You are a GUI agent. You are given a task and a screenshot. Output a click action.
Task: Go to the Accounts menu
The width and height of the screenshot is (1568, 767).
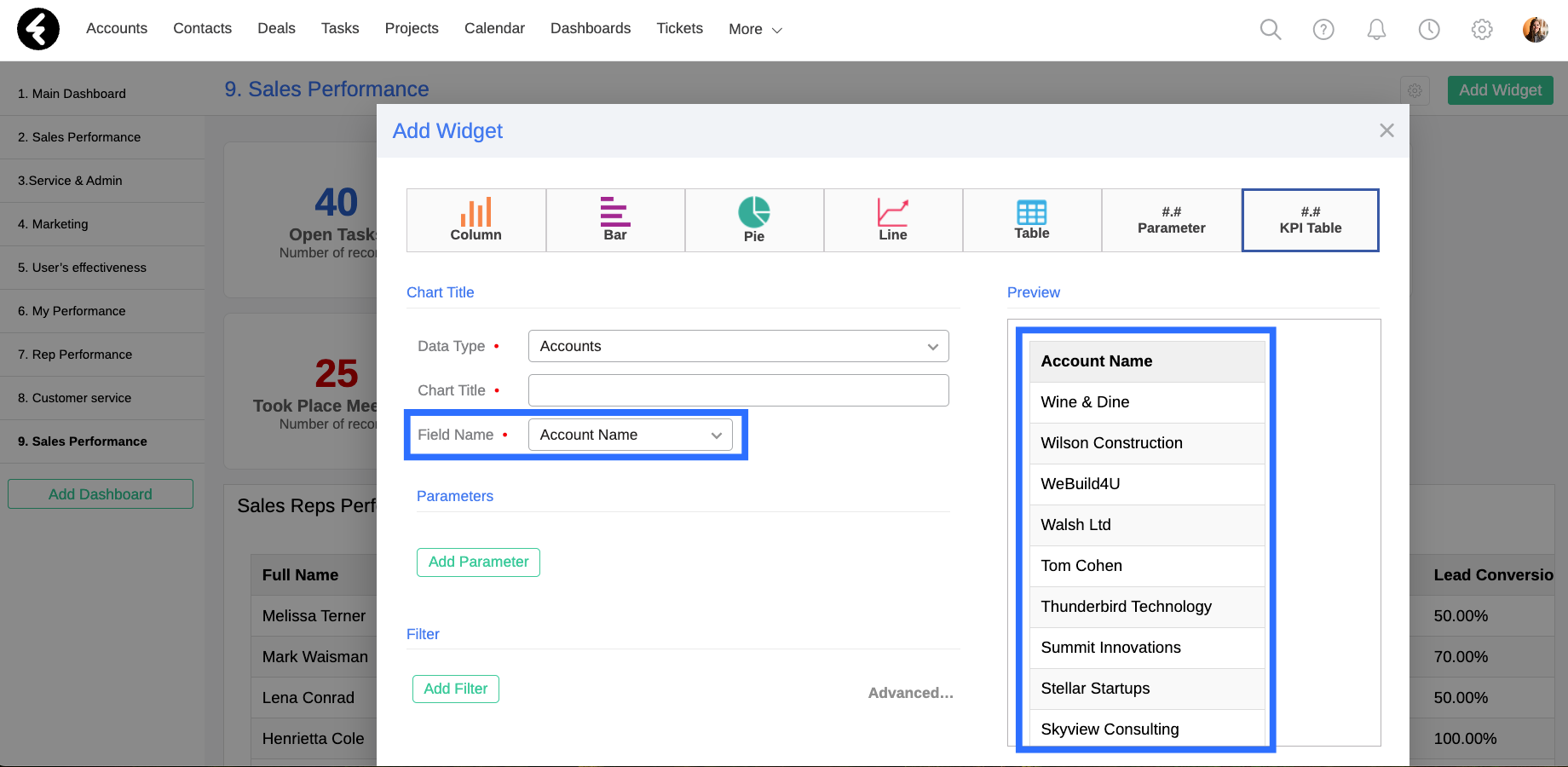[x=117, y=28]
